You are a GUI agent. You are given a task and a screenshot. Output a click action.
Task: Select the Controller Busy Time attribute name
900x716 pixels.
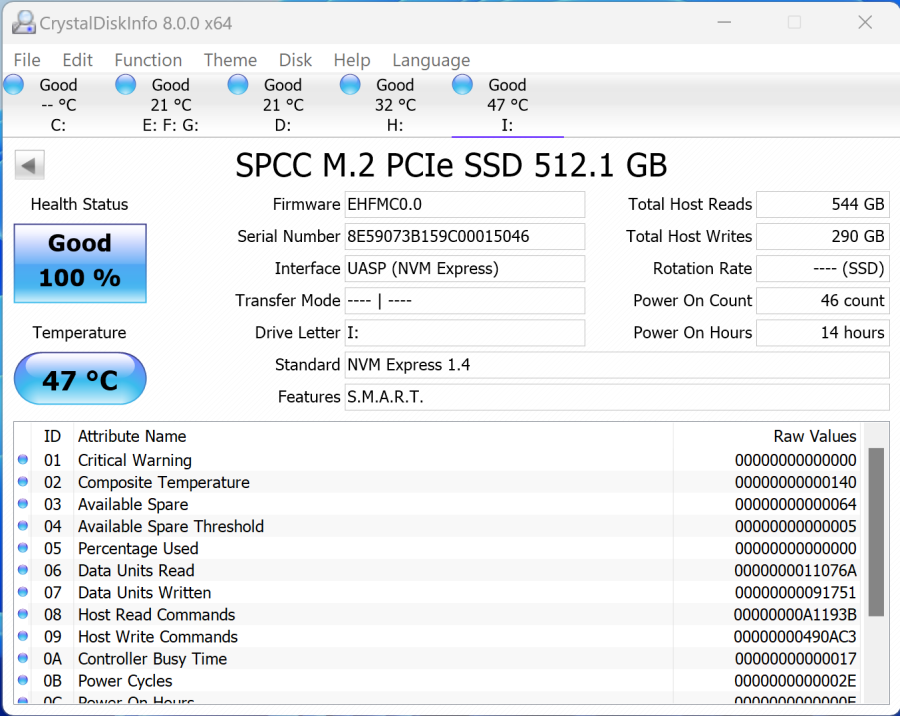(x=153, y=659)
